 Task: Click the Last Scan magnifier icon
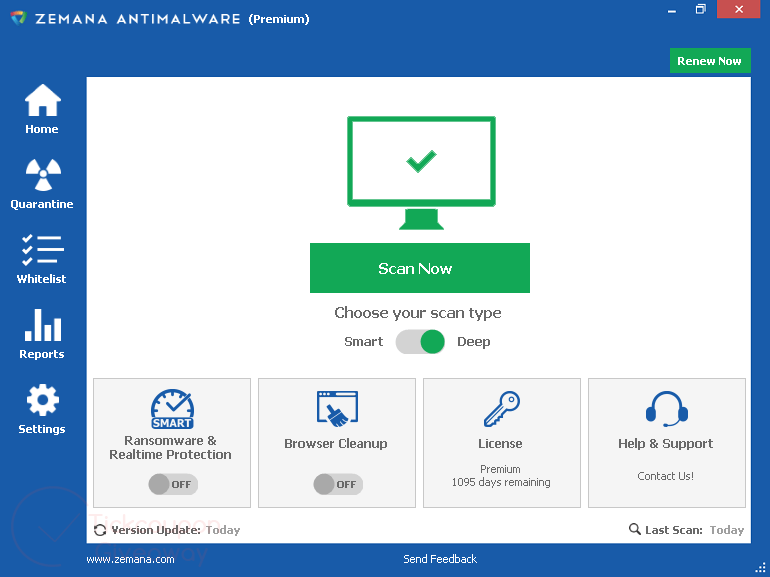click(634, 529)
